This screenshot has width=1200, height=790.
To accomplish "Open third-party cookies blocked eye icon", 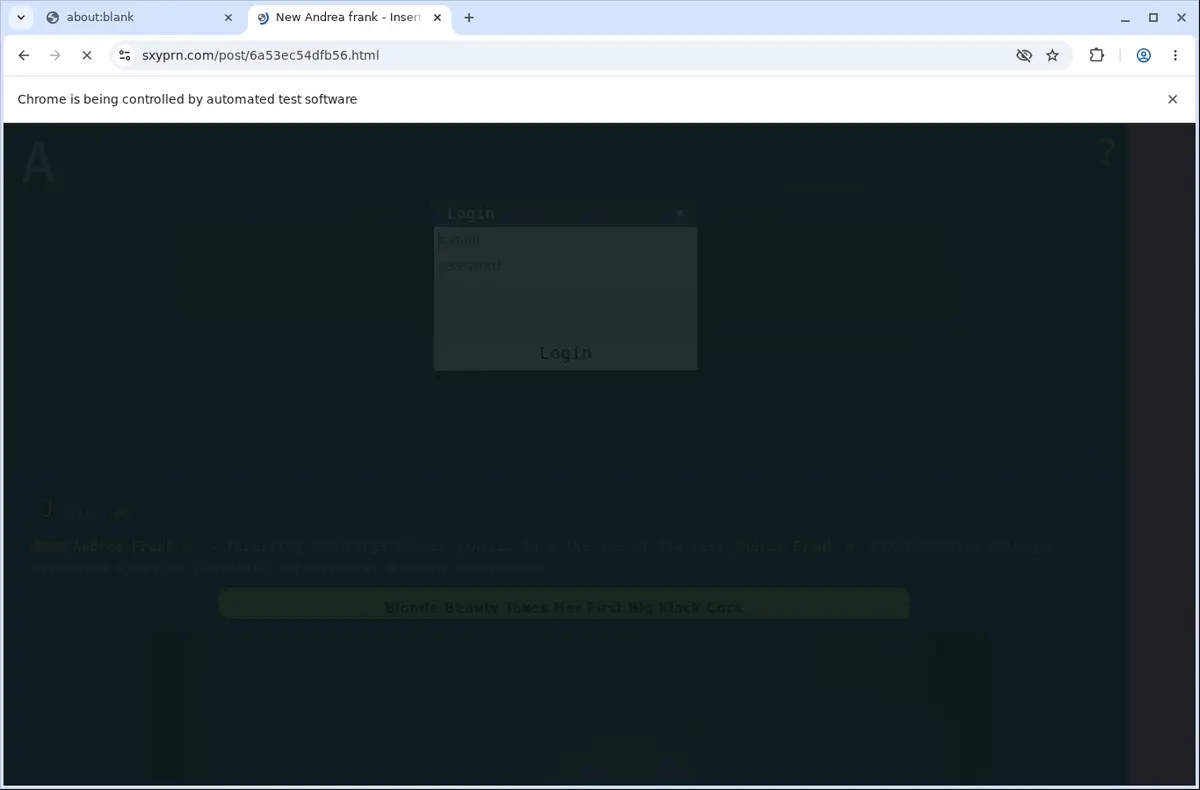I will click(x=1023, y=55).
